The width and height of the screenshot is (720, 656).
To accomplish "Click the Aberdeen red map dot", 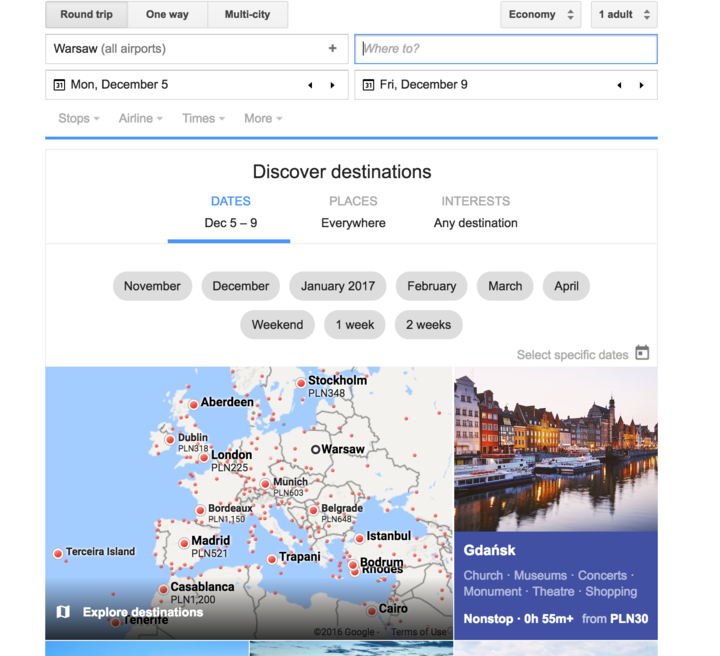I will coord(193,404).
